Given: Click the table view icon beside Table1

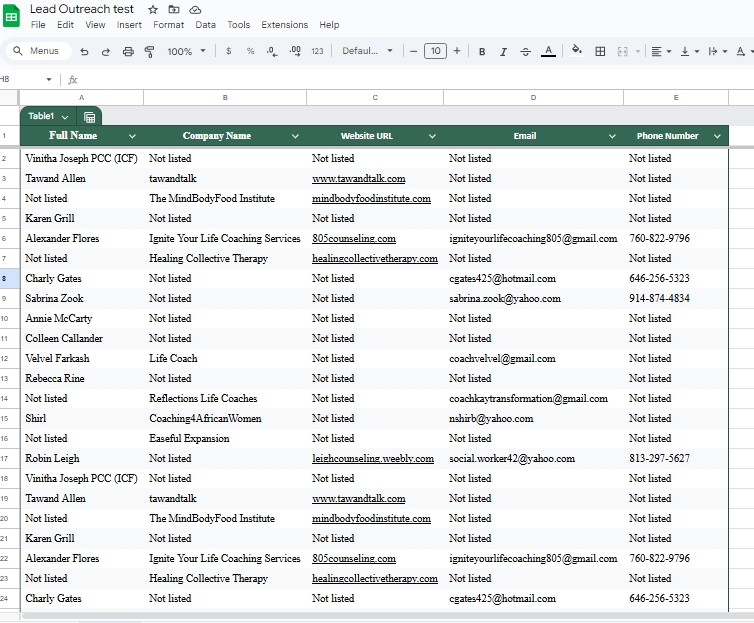Looking at the screenshot, I should coord(89,117).
